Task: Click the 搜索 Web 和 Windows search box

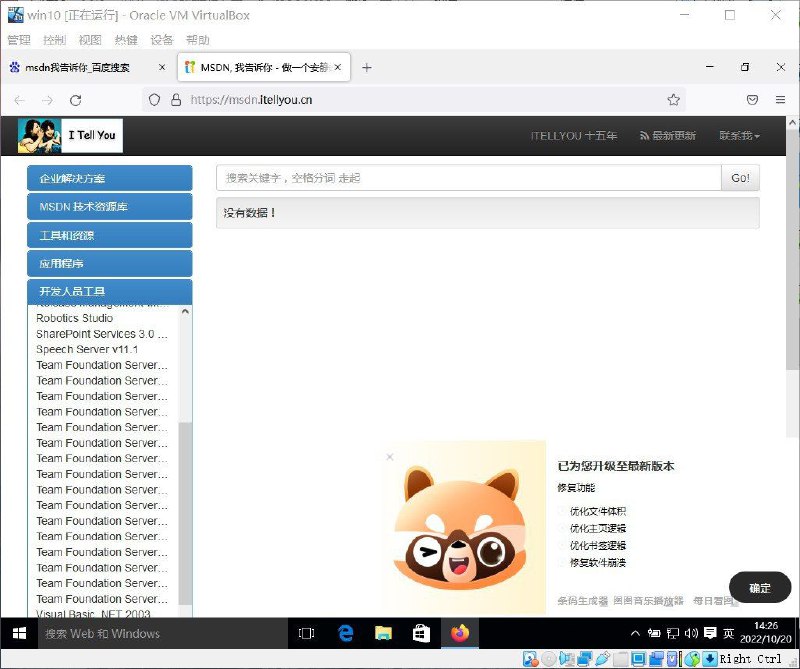Action: point(162,633)
